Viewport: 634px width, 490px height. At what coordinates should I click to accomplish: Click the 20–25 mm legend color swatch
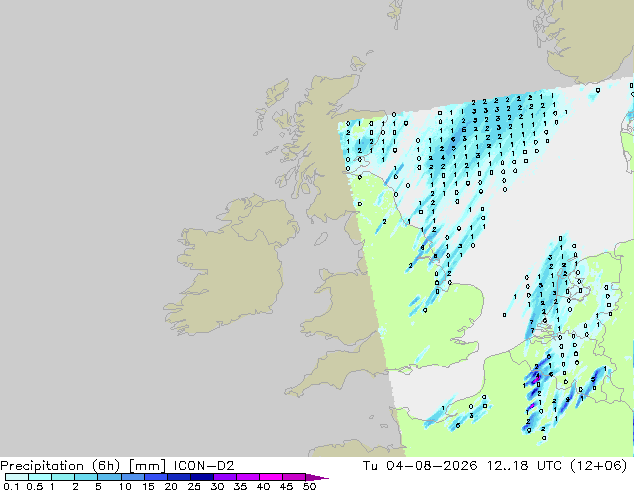(178, 477)
